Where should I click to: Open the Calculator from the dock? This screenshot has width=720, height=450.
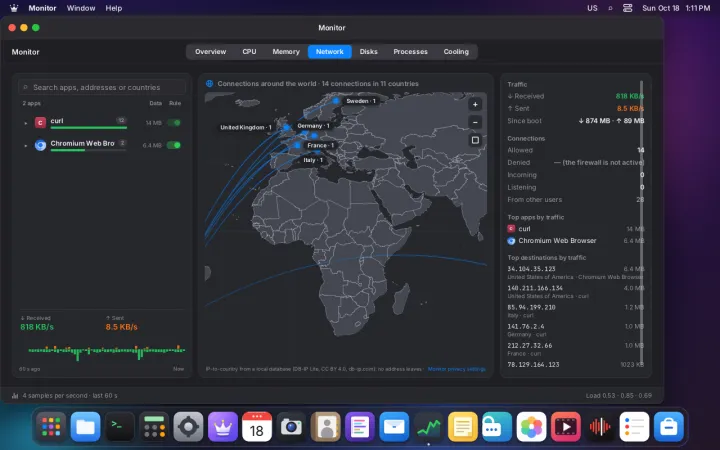pyautogui.click(x=154, y=427)
